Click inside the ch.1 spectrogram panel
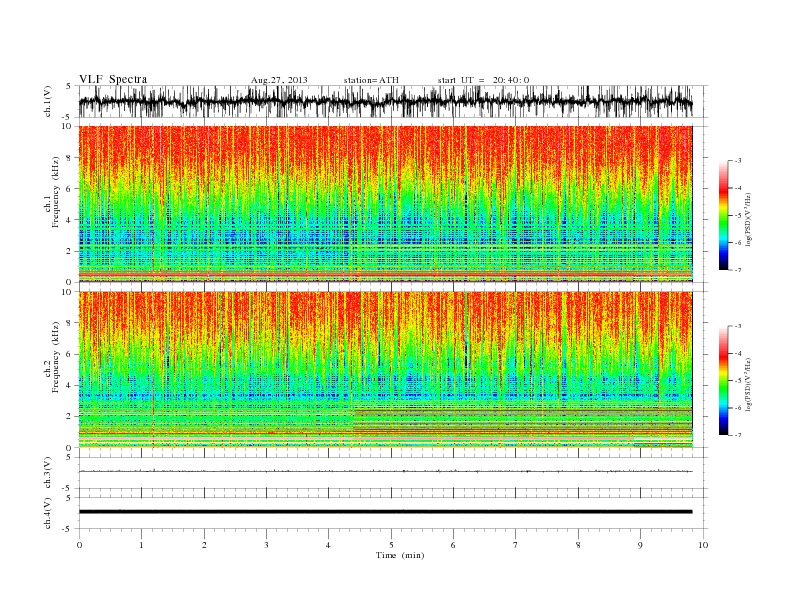The image size is (792, 612). (x=385, y=204)
